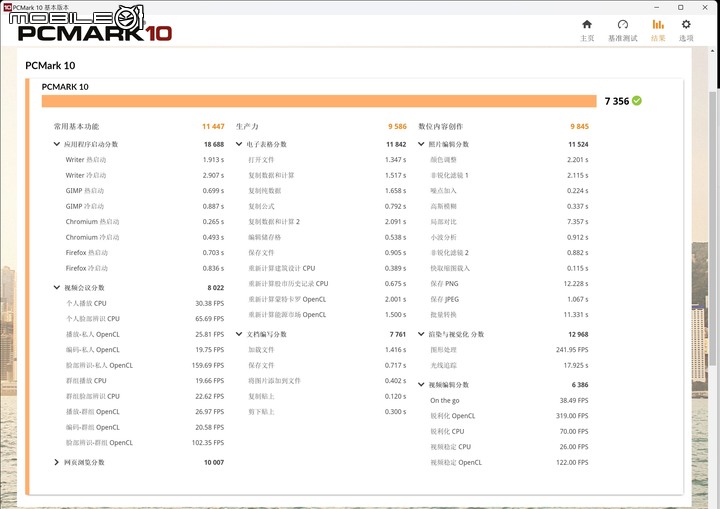Click the window title PCMark 10 基本版本
The height and width of the screenshot is (509, 720).
41,7
